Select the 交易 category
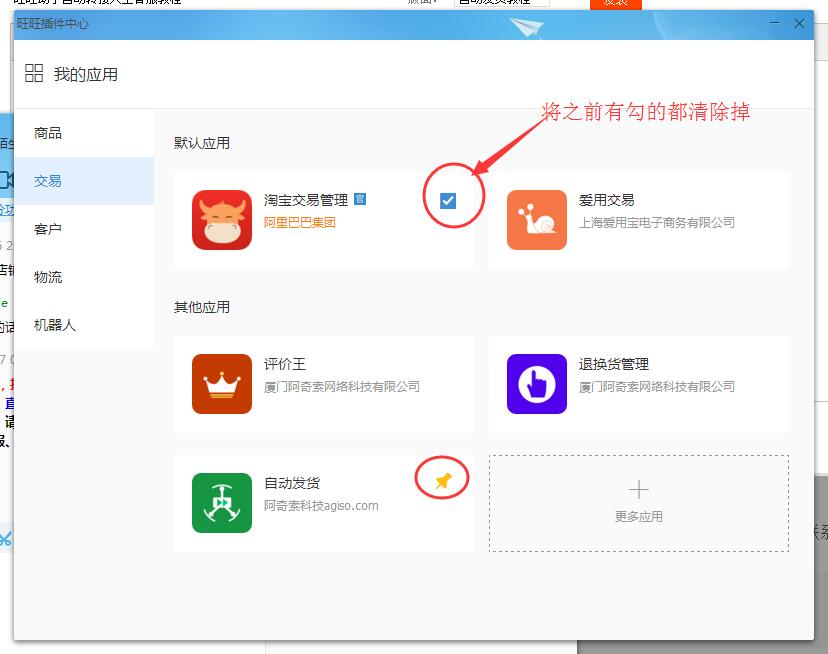 click(x=84, y=181)
